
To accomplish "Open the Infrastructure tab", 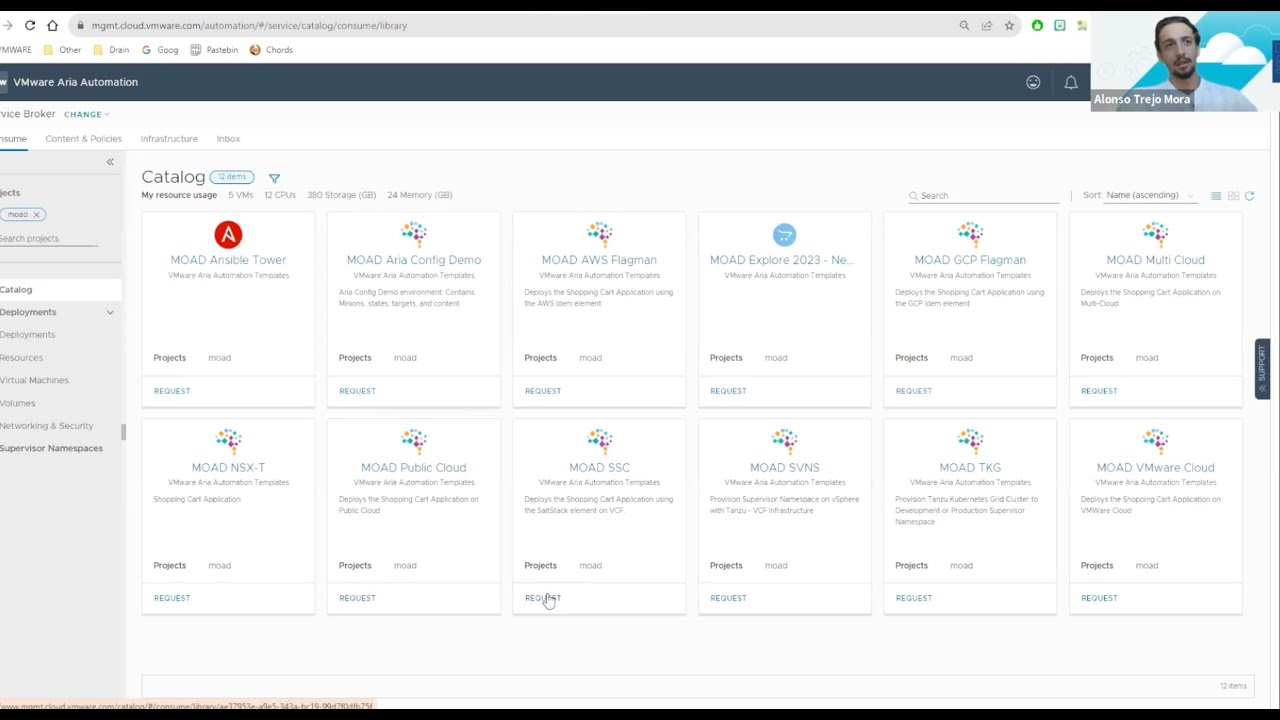I will pyautogui.click(x=169, y=139).
